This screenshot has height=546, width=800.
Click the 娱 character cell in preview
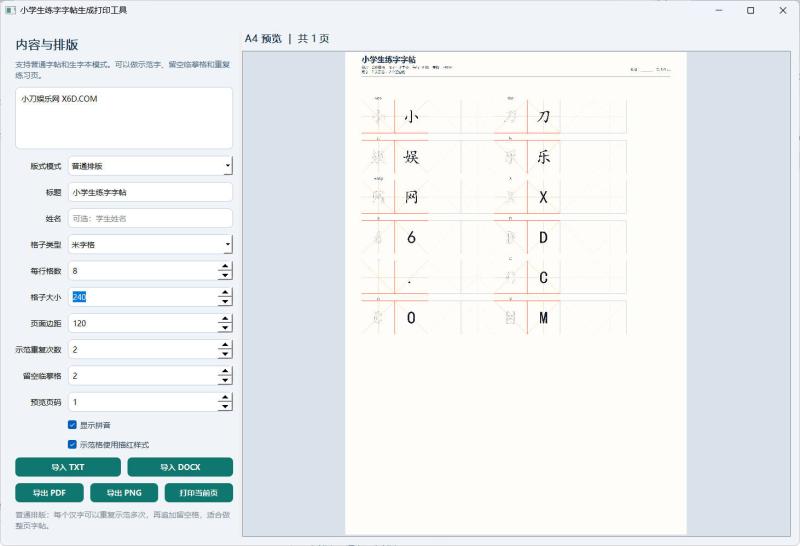pyautogui.click(x=411, y=157)
